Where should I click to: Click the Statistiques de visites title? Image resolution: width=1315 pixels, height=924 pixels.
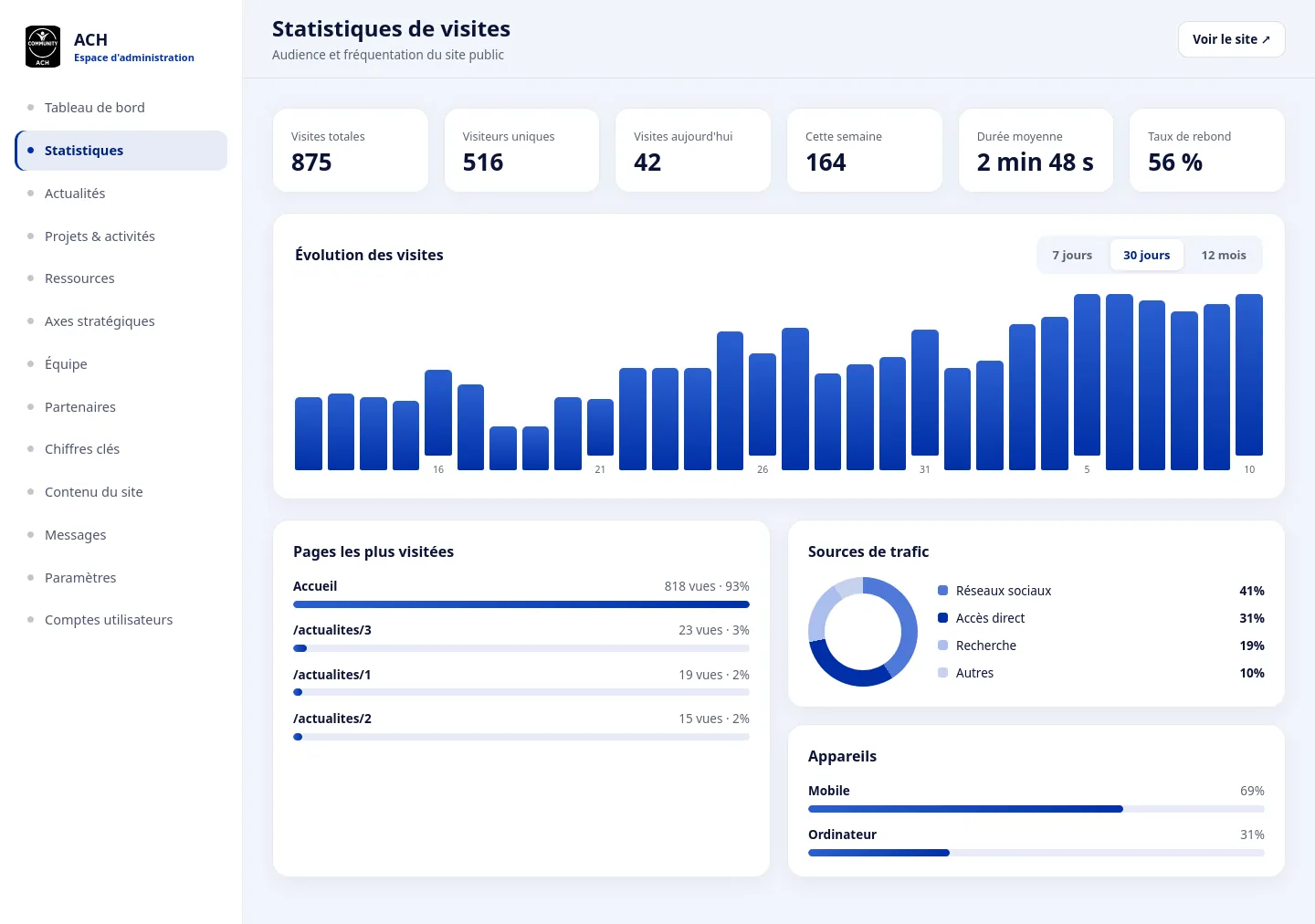click(x=391, y=29)
